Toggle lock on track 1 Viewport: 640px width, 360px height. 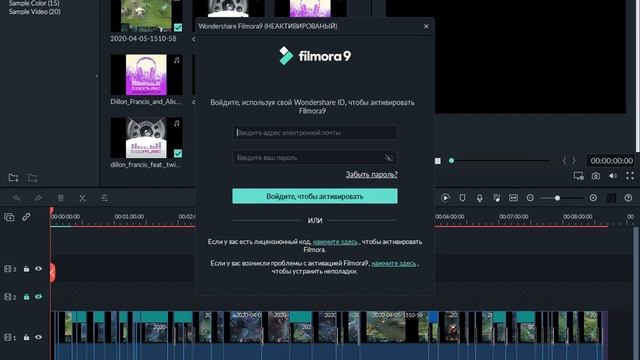[x=26, y=338]
